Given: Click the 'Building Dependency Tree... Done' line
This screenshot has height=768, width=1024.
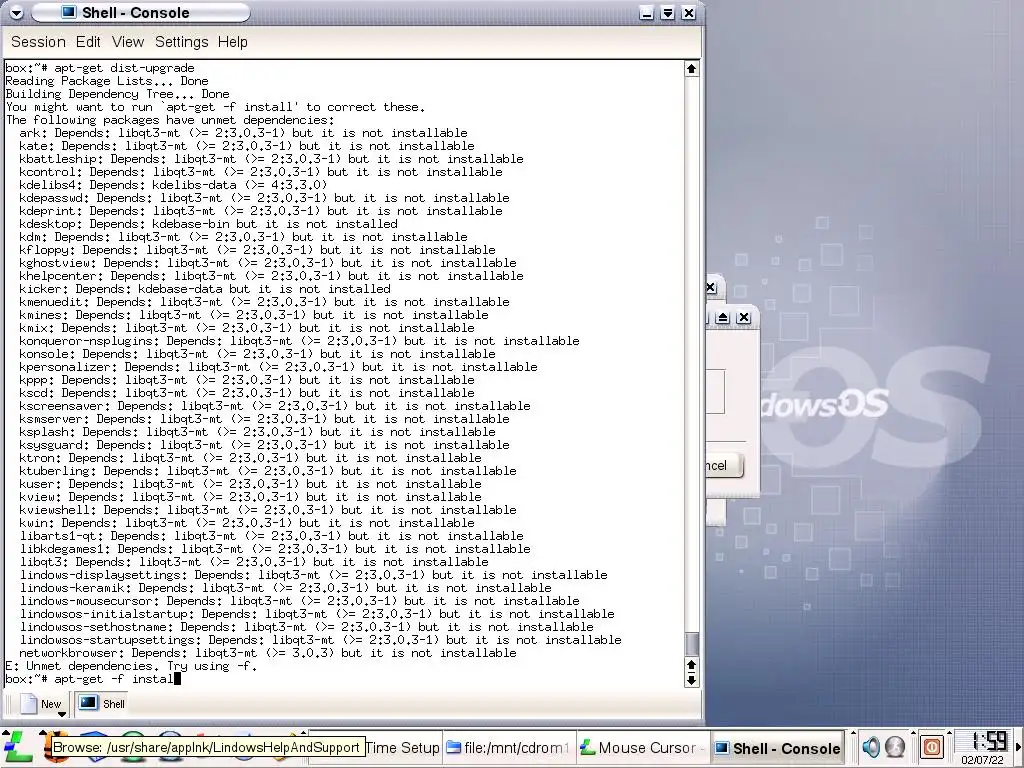Looking at the screenshot, I should coord(118,94).
